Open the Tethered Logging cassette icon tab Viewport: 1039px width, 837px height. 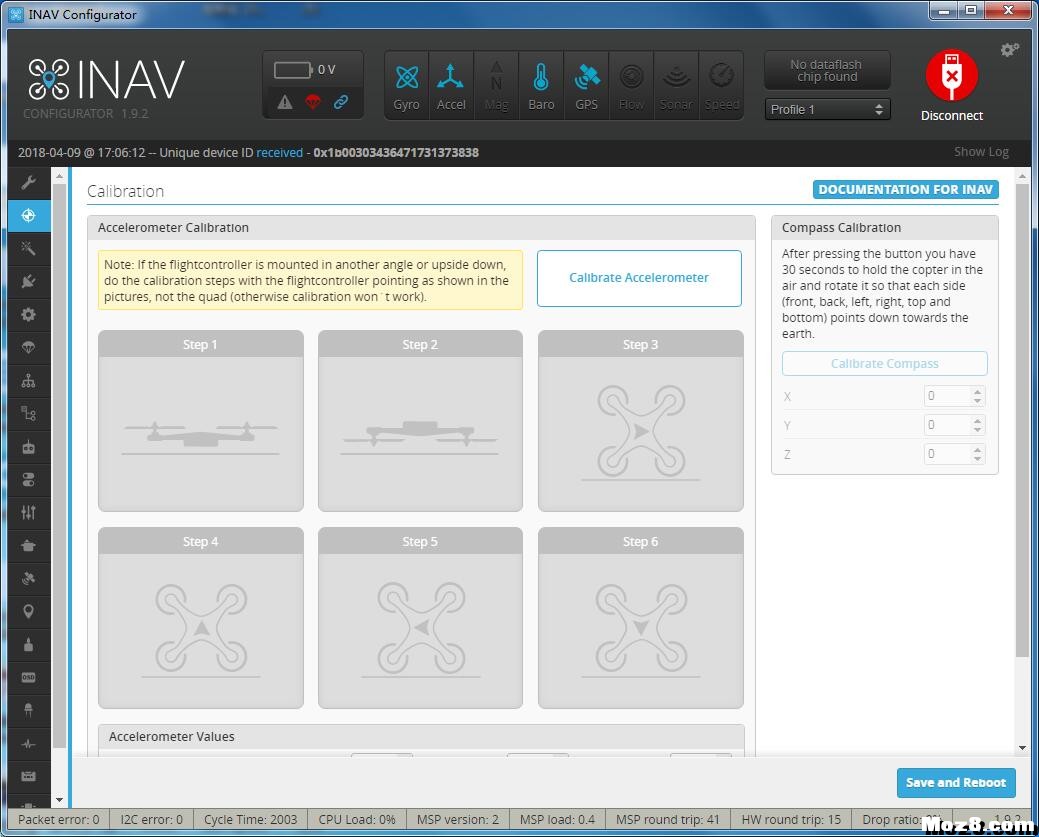pyautogui.click(x=28, y=776)
